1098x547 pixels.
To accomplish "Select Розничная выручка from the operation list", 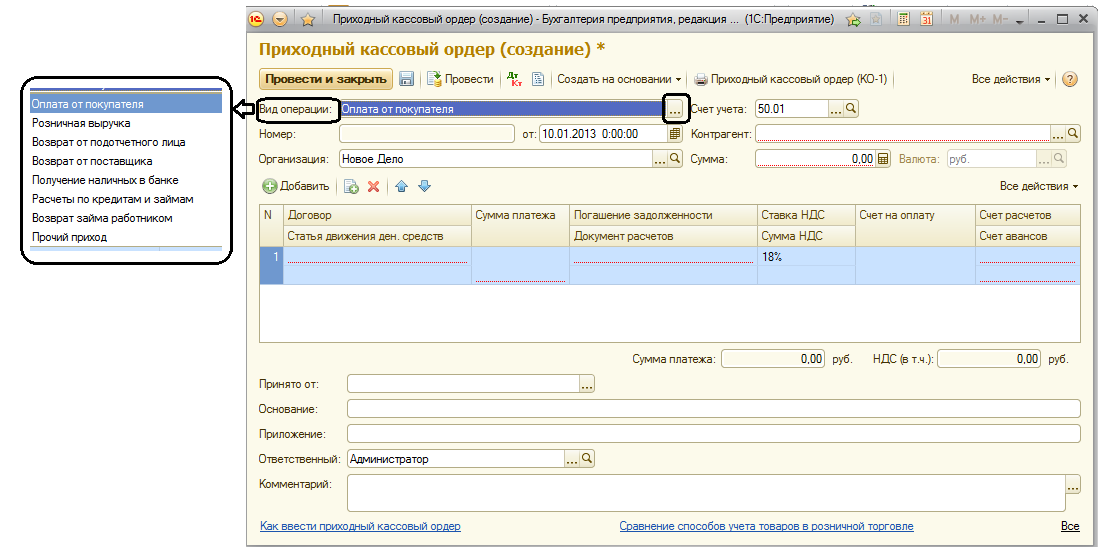I will click(x=80, y=123).
